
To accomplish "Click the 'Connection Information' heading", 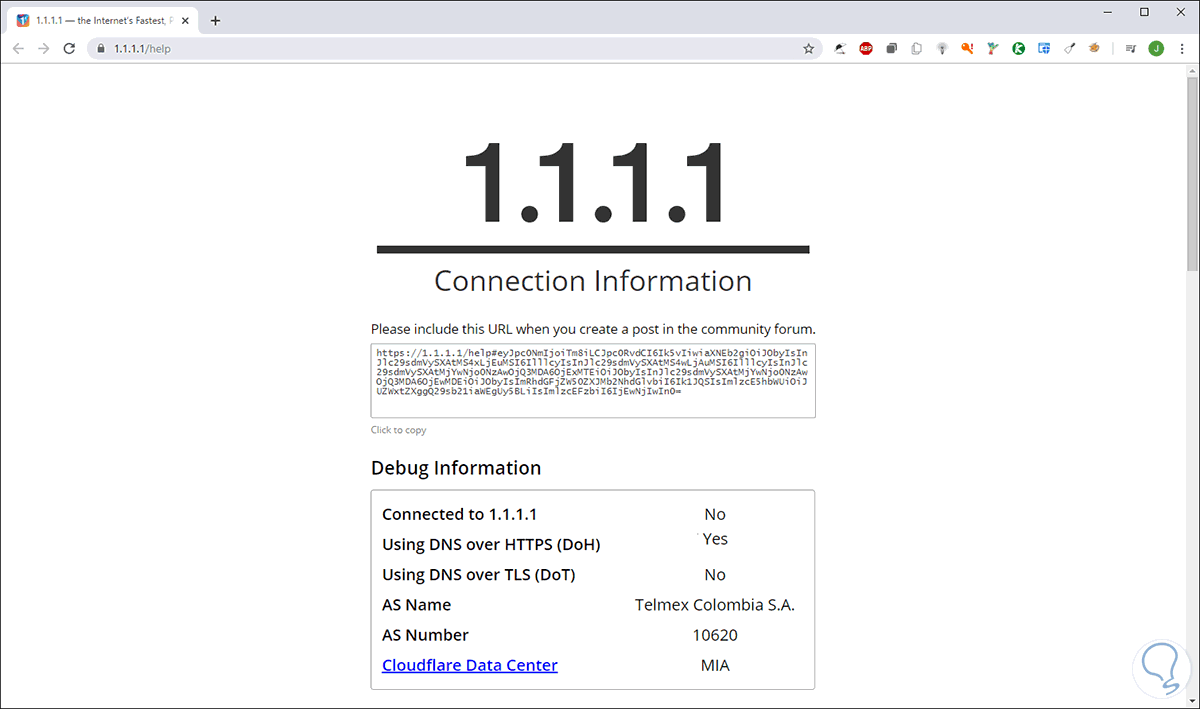I will click(593, 281).
